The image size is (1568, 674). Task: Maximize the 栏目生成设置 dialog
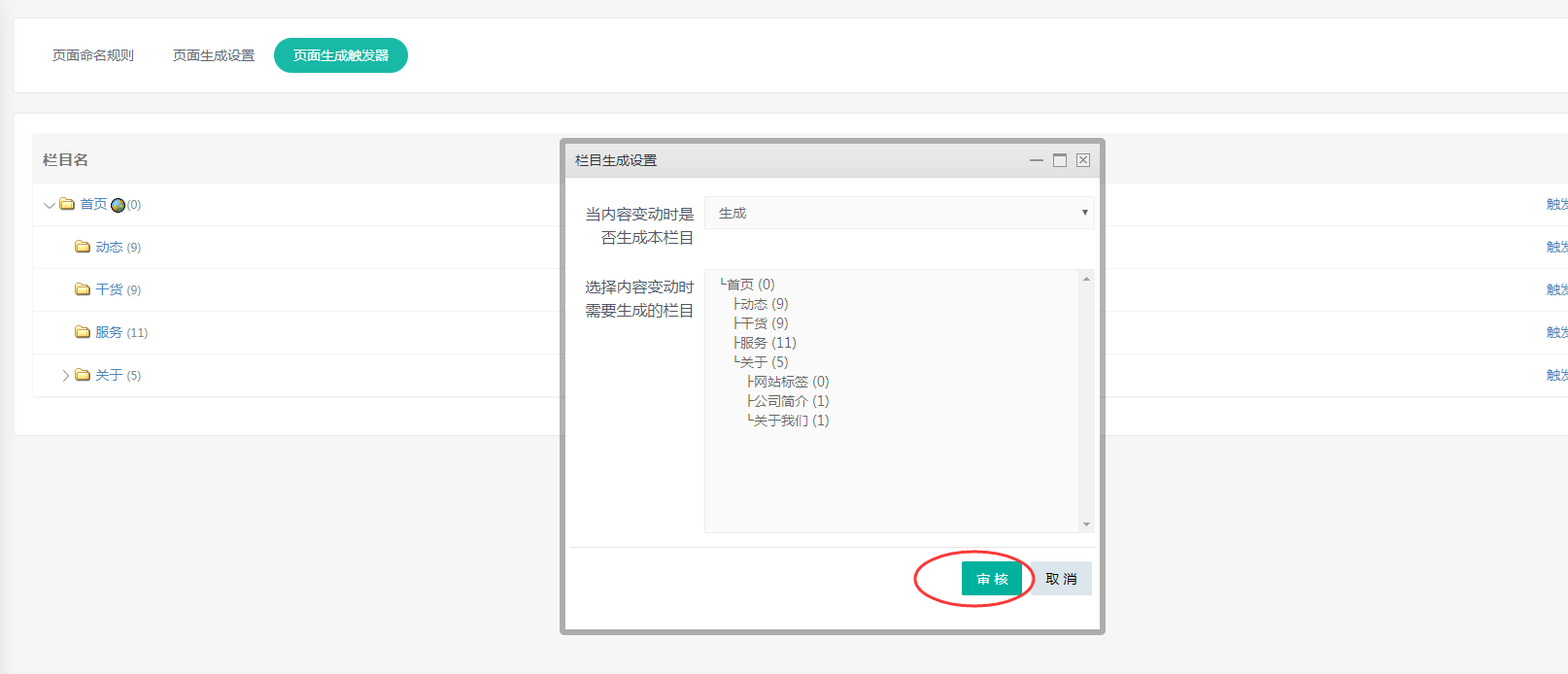[1060, 160]
